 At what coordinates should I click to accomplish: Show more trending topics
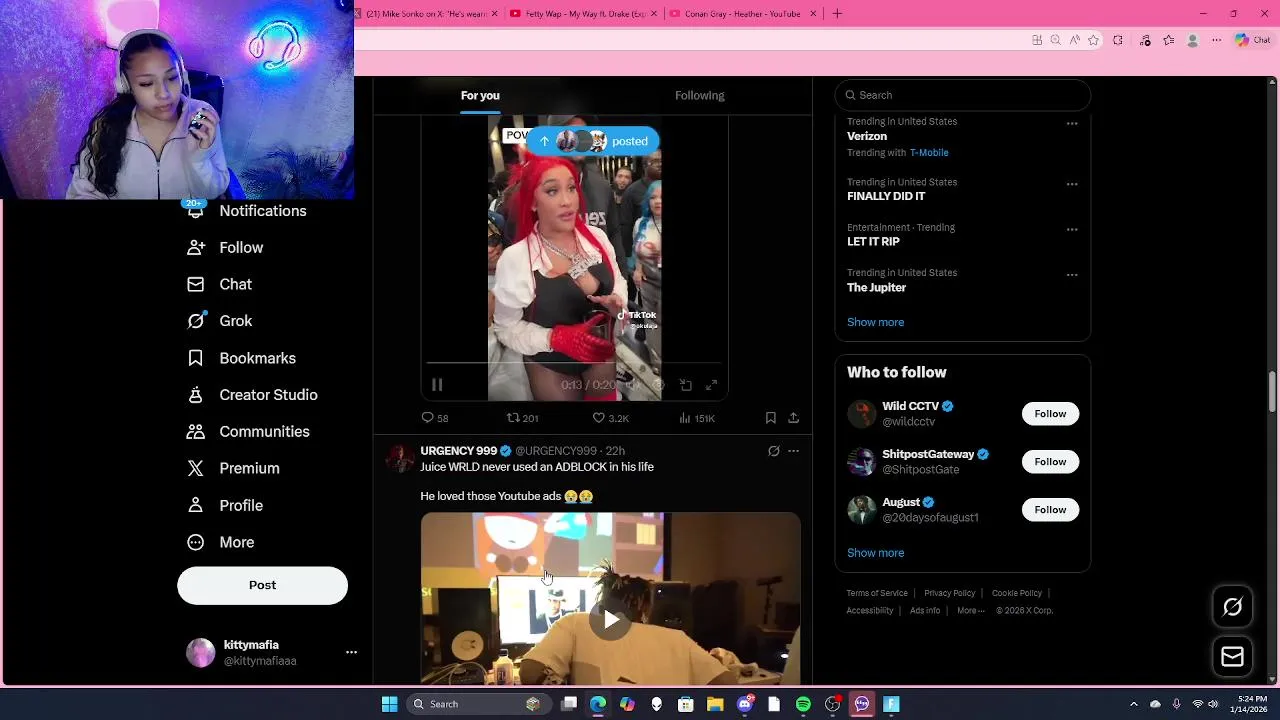point(875,322)
